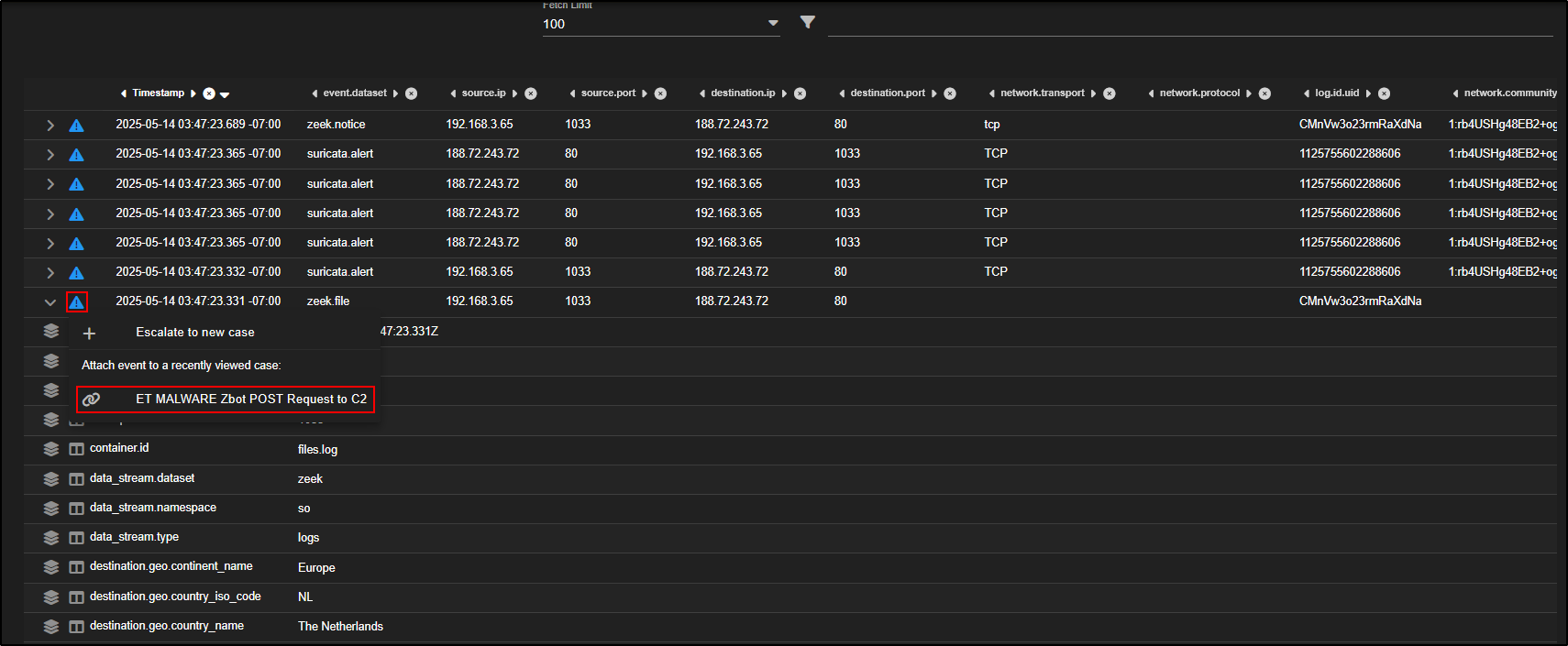
Task: Remove the source.ip column
Action: [531, 93]
